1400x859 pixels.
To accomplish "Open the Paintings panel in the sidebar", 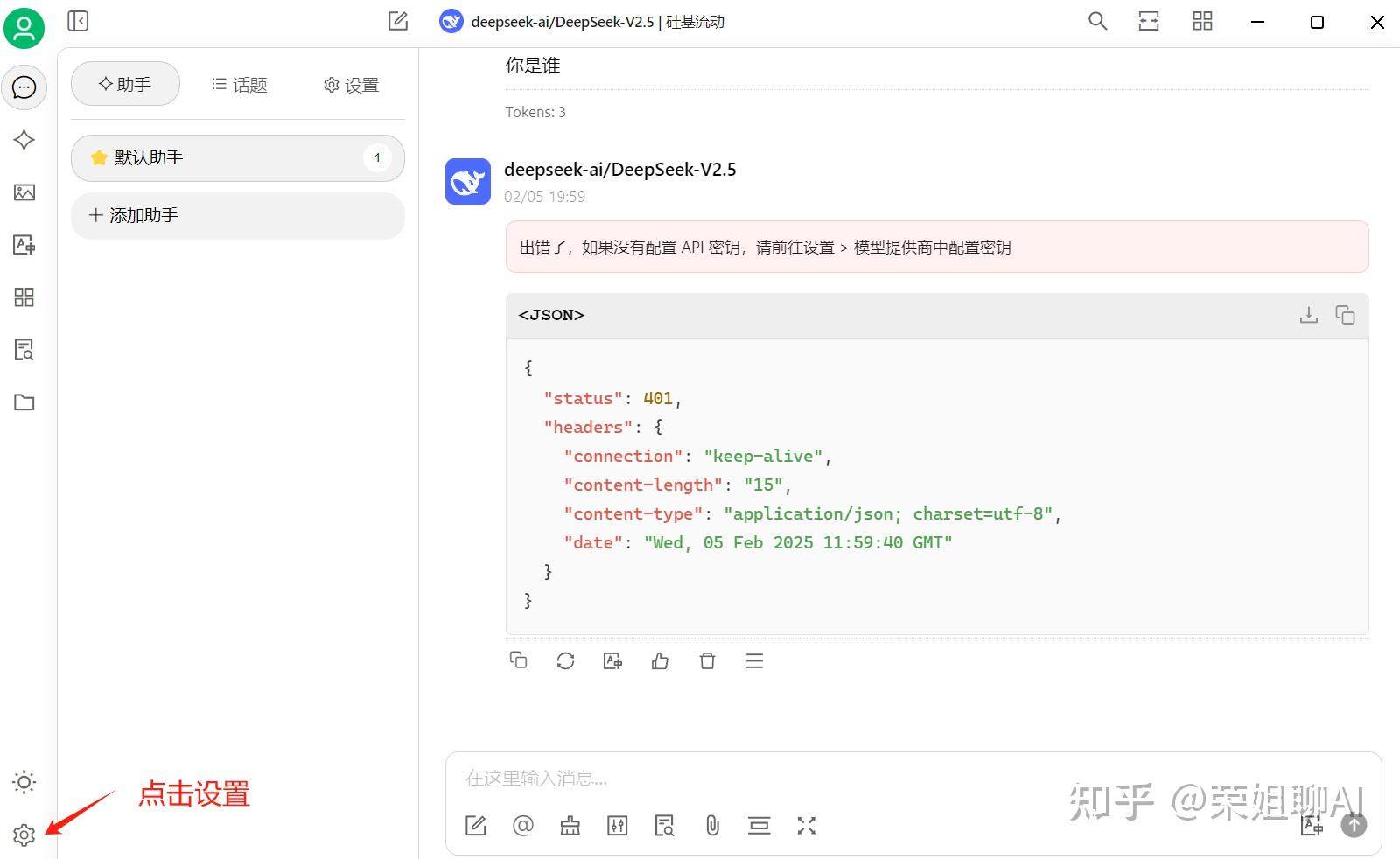I will [24, 193].
